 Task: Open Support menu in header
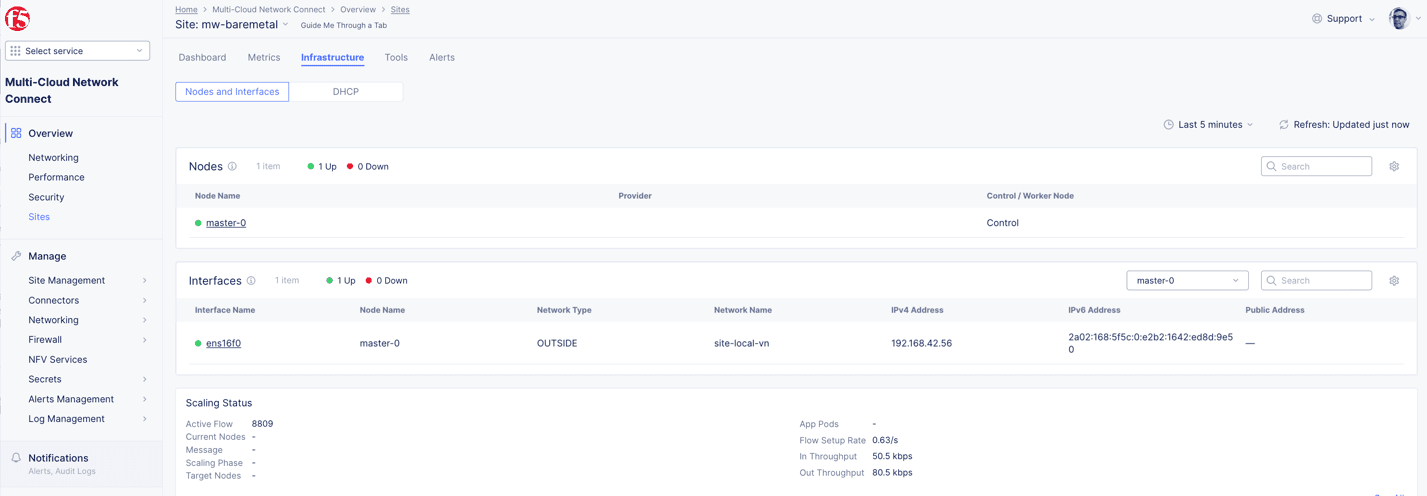click(x=1343, y=19)
